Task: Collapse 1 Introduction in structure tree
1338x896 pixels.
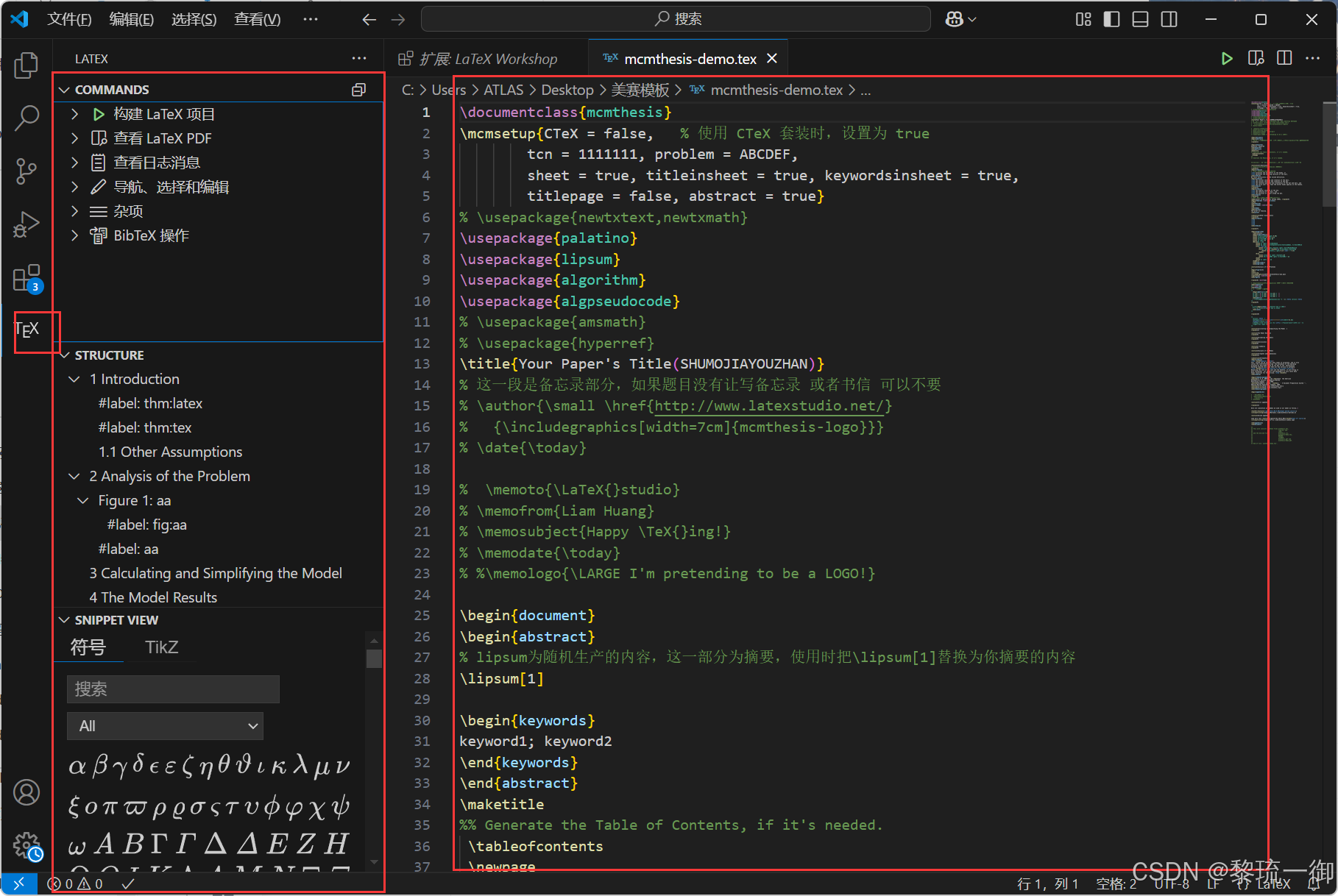Action: click(74, 379)
